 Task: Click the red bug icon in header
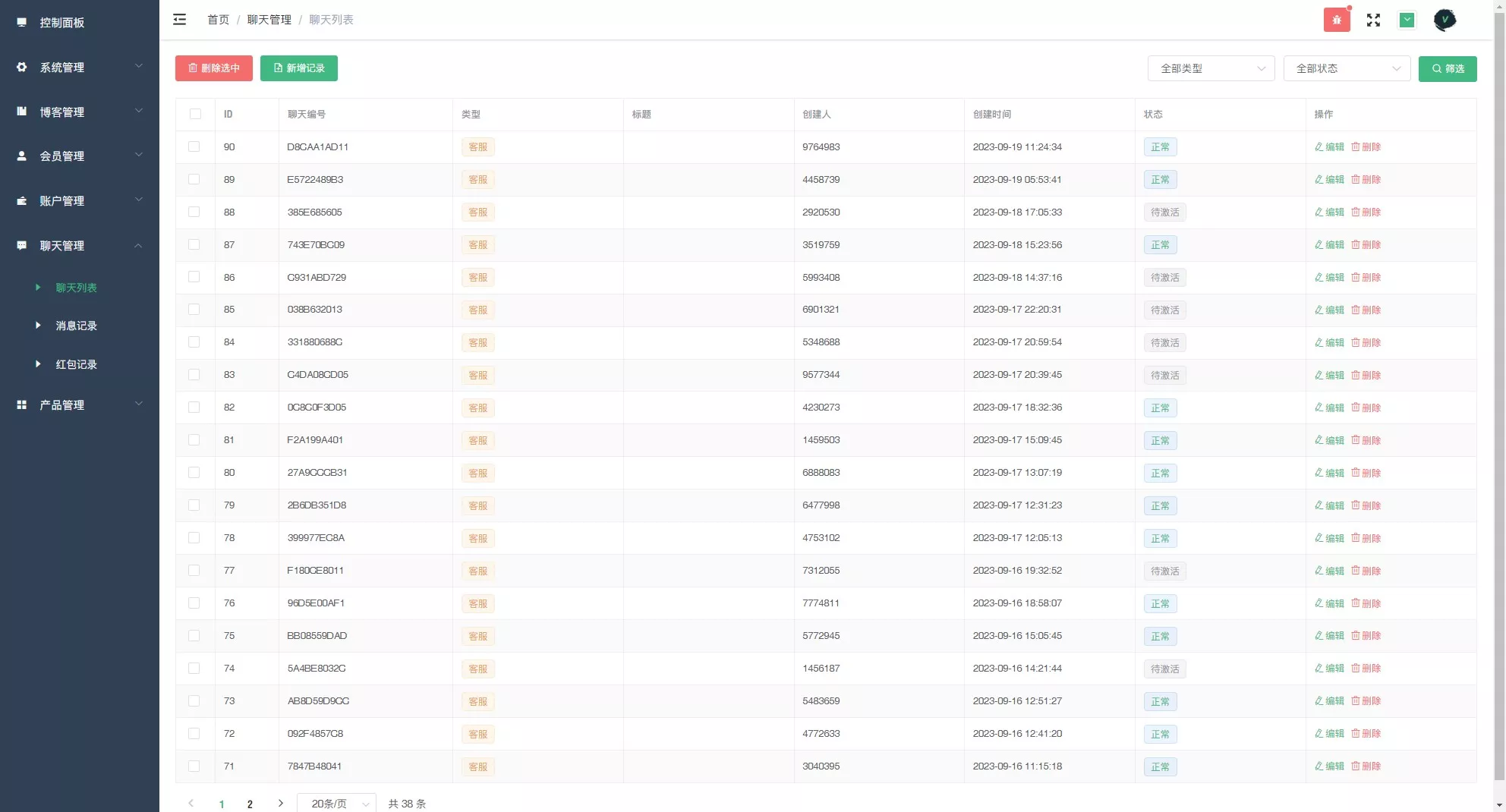(x=1337, y=20)
